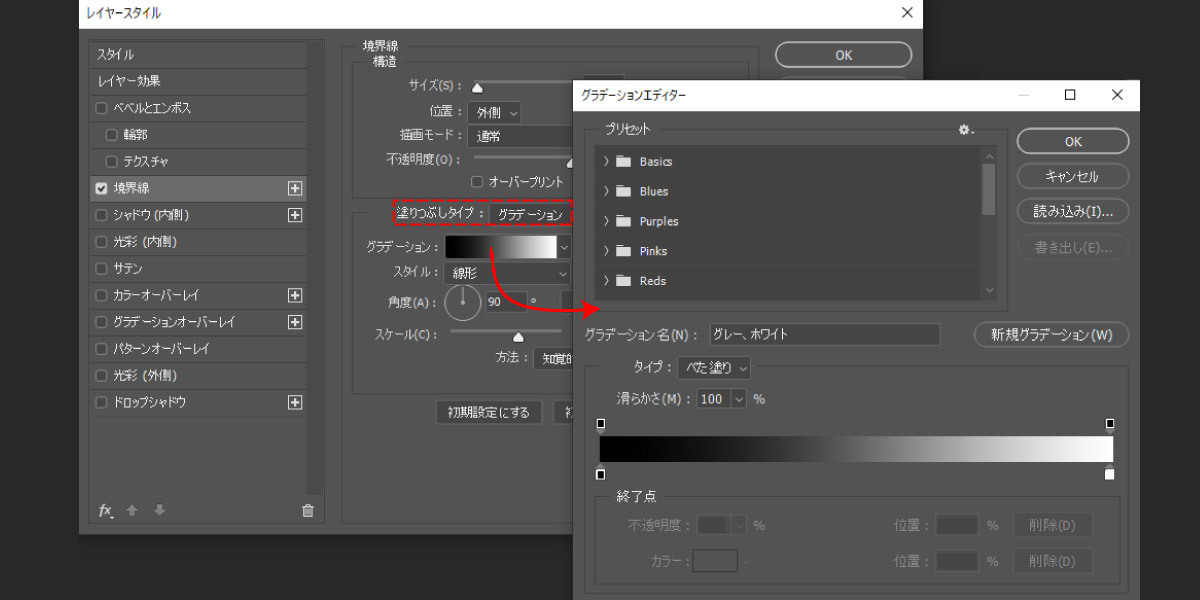This screenshot has width=1200, height=600.
Task: Click the 読み込み(I)... button
Action: [x=1073, y=211]
